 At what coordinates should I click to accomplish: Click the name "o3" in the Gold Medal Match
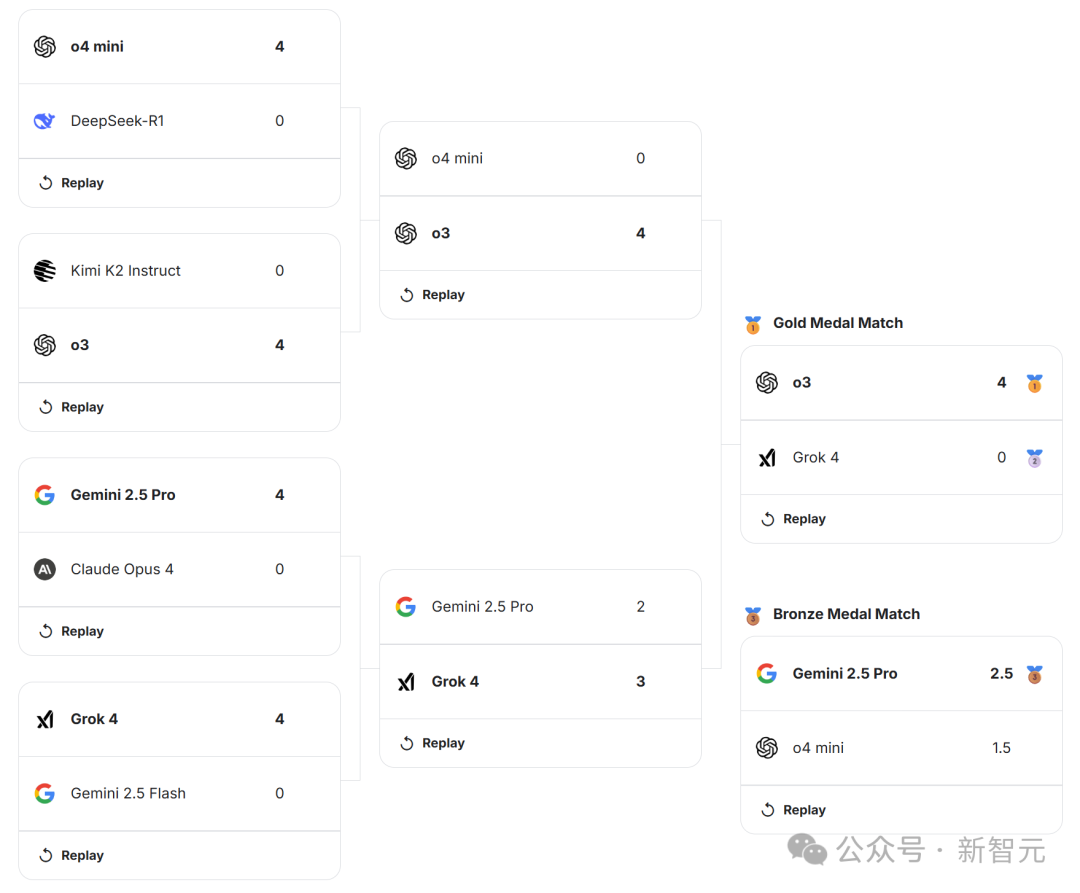(x=802, y=383)
